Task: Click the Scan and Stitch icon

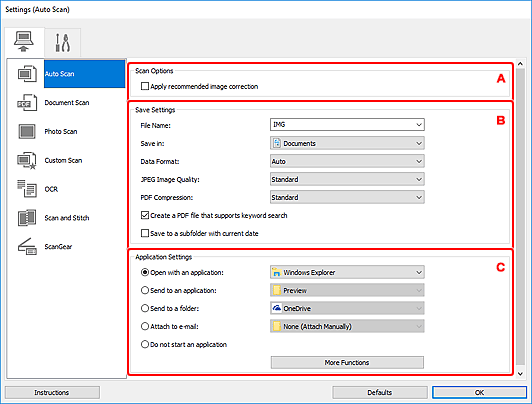Action: click(27, 218)
